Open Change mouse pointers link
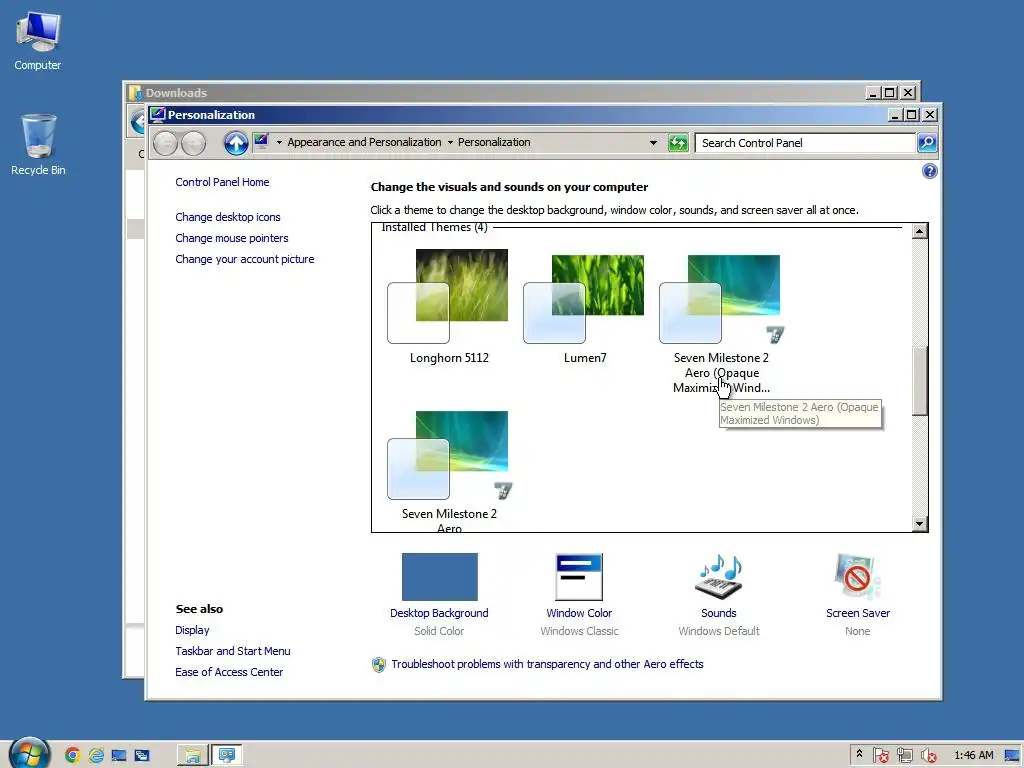 [x=231, y=238]
